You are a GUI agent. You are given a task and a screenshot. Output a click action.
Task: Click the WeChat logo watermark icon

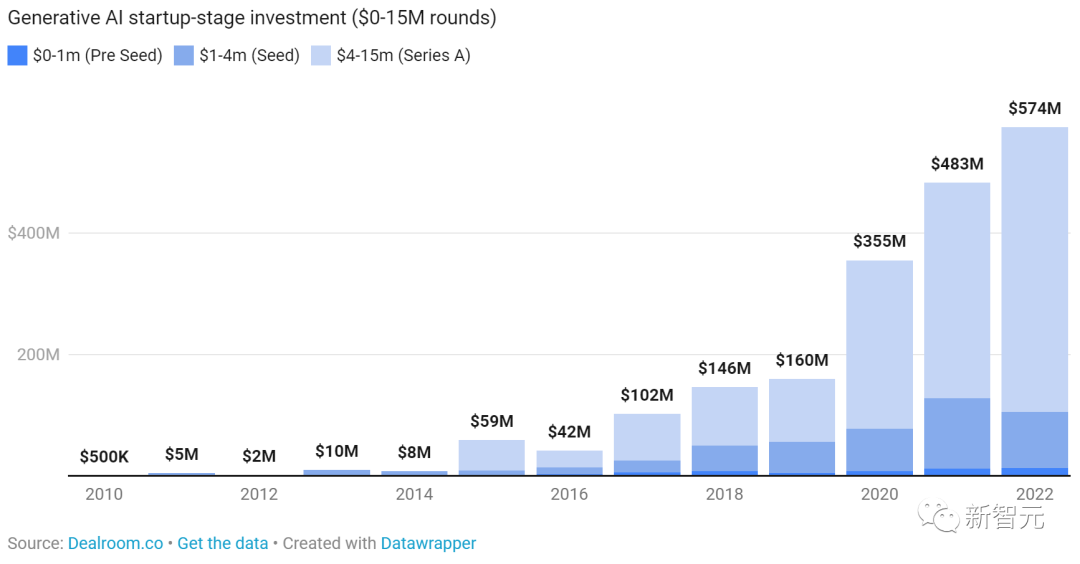(937, 516)
